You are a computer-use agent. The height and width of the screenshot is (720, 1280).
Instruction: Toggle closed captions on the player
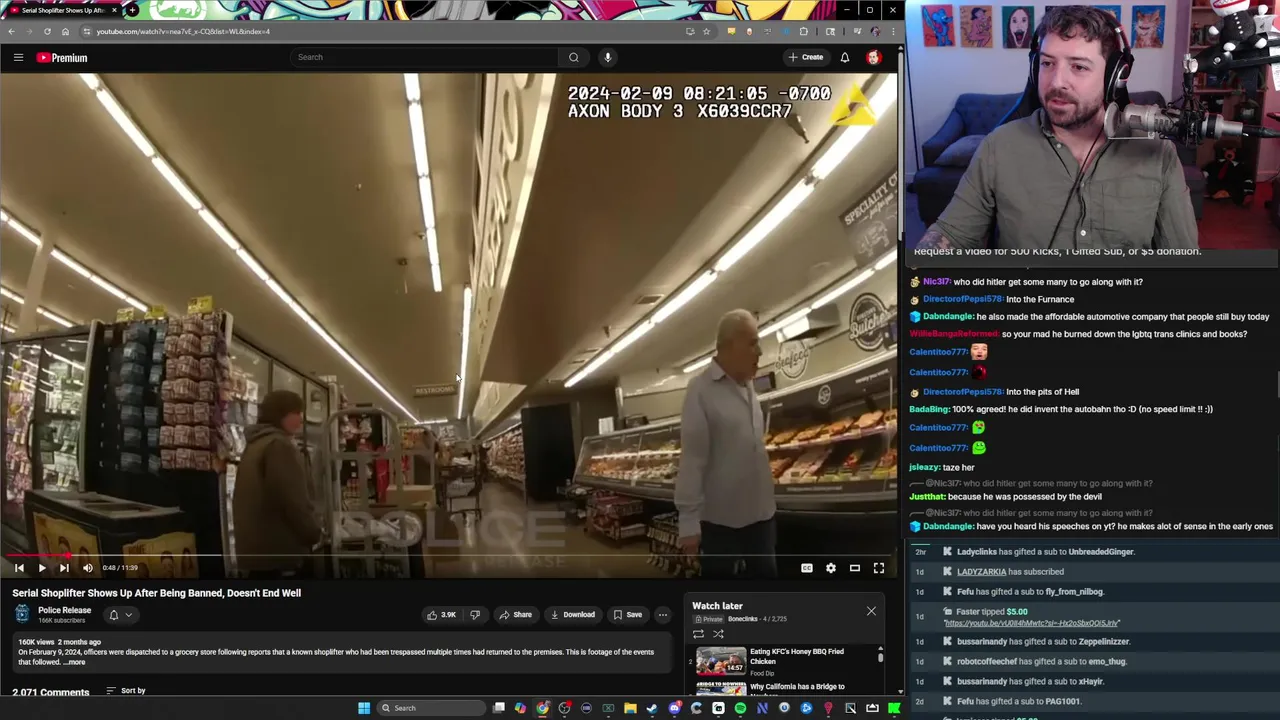pyautogui.click(x=807, y=568)
